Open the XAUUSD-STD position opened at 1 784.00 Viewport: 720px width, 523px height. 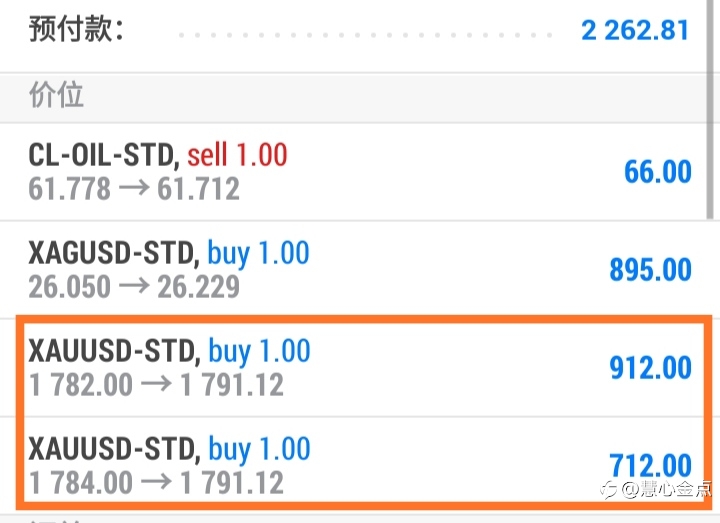tap(363, 459)
